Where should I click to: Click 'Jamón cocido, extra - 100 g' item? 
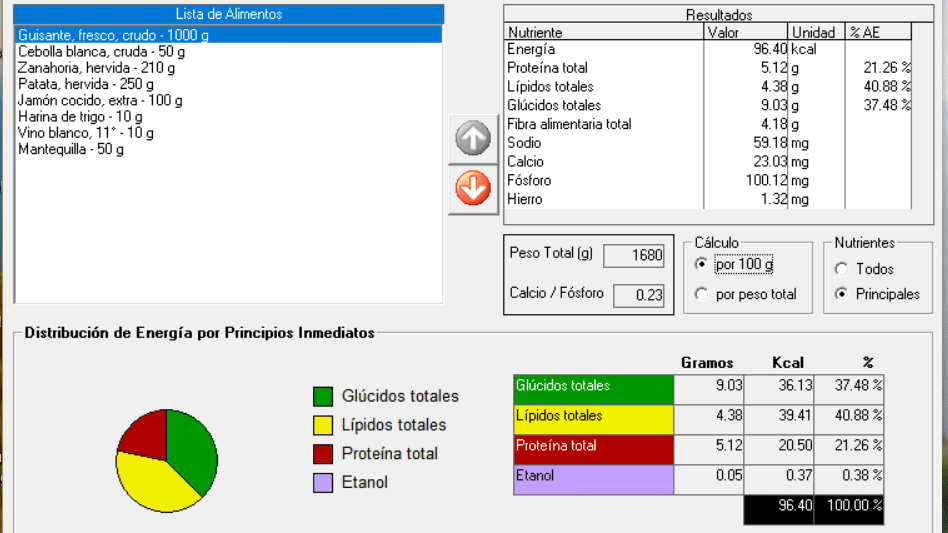click(x=100, y=100)
